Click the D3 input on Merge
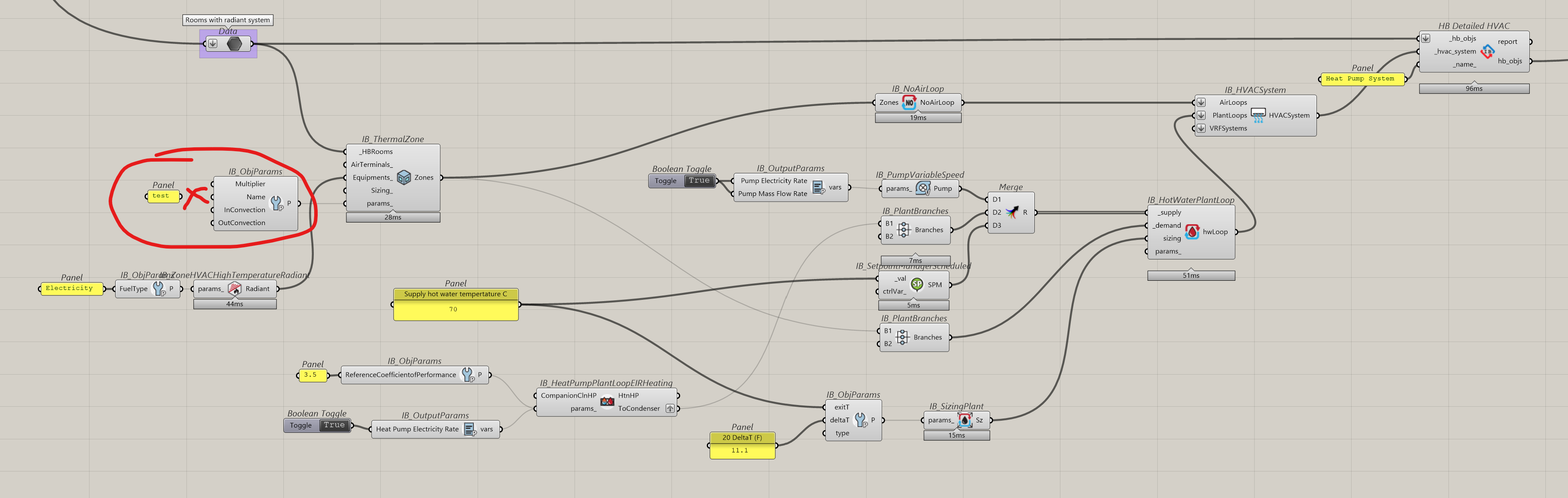 (997, 225)
